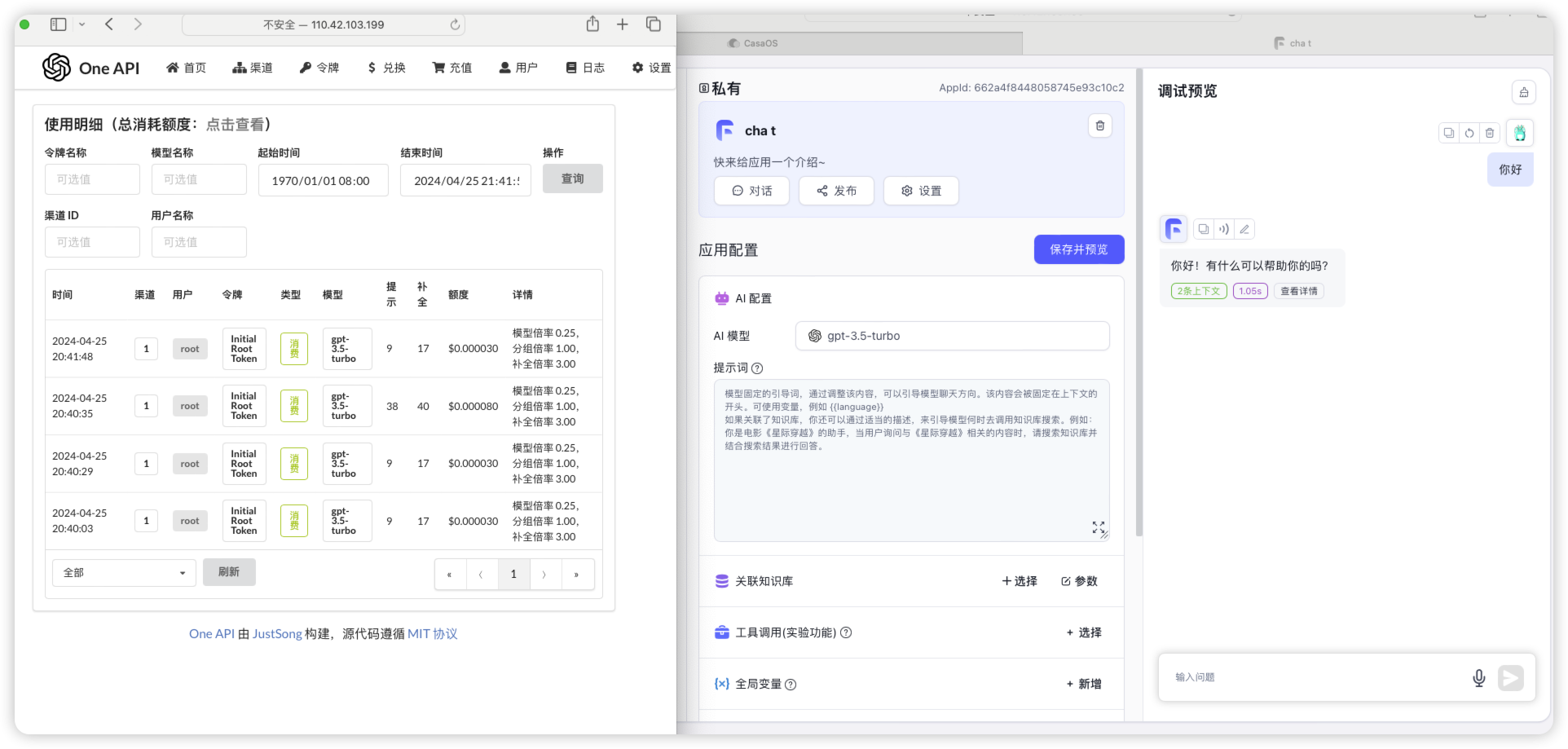Open the AI 模型 gpt-3.5-turbo selector
Screen dimensions: 1568x749
pos(952,336)
